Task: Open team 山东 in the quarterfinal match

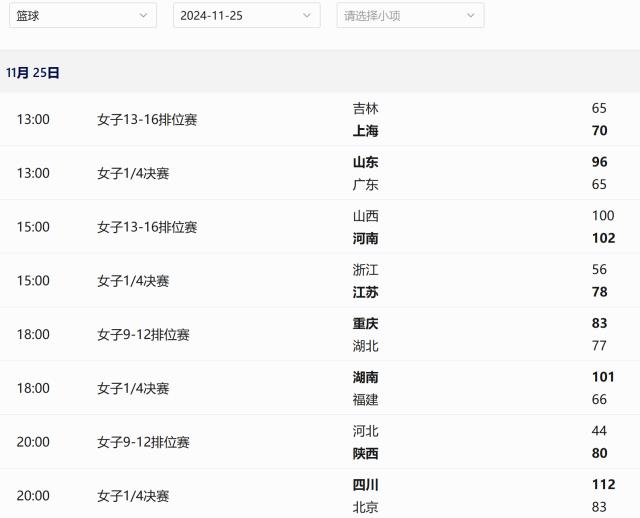Action: click(x=366, y=162)
